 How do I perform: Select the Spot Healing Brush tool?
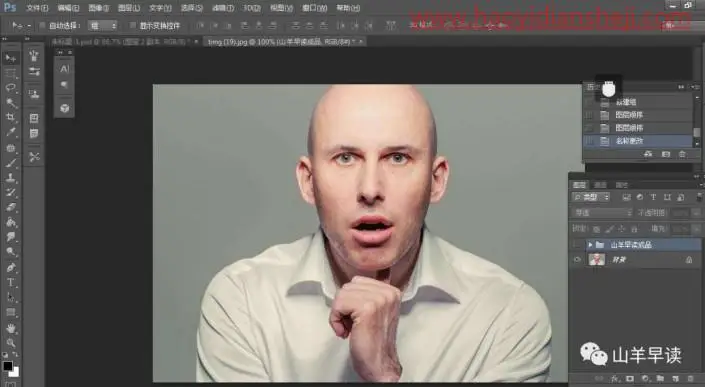coord(10,148)
